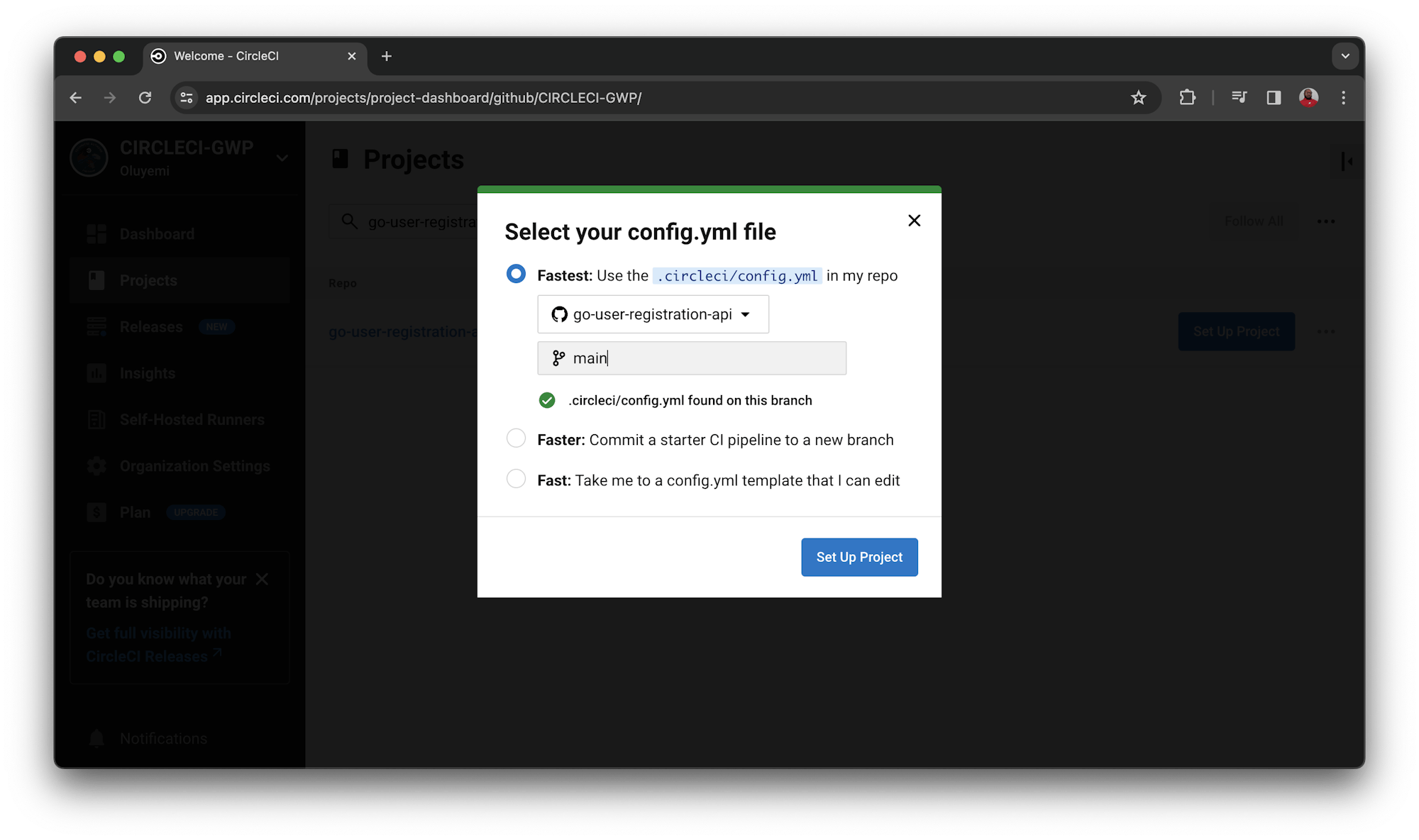
Task: Open the Follow All options menu
Action: point(1325,221)
